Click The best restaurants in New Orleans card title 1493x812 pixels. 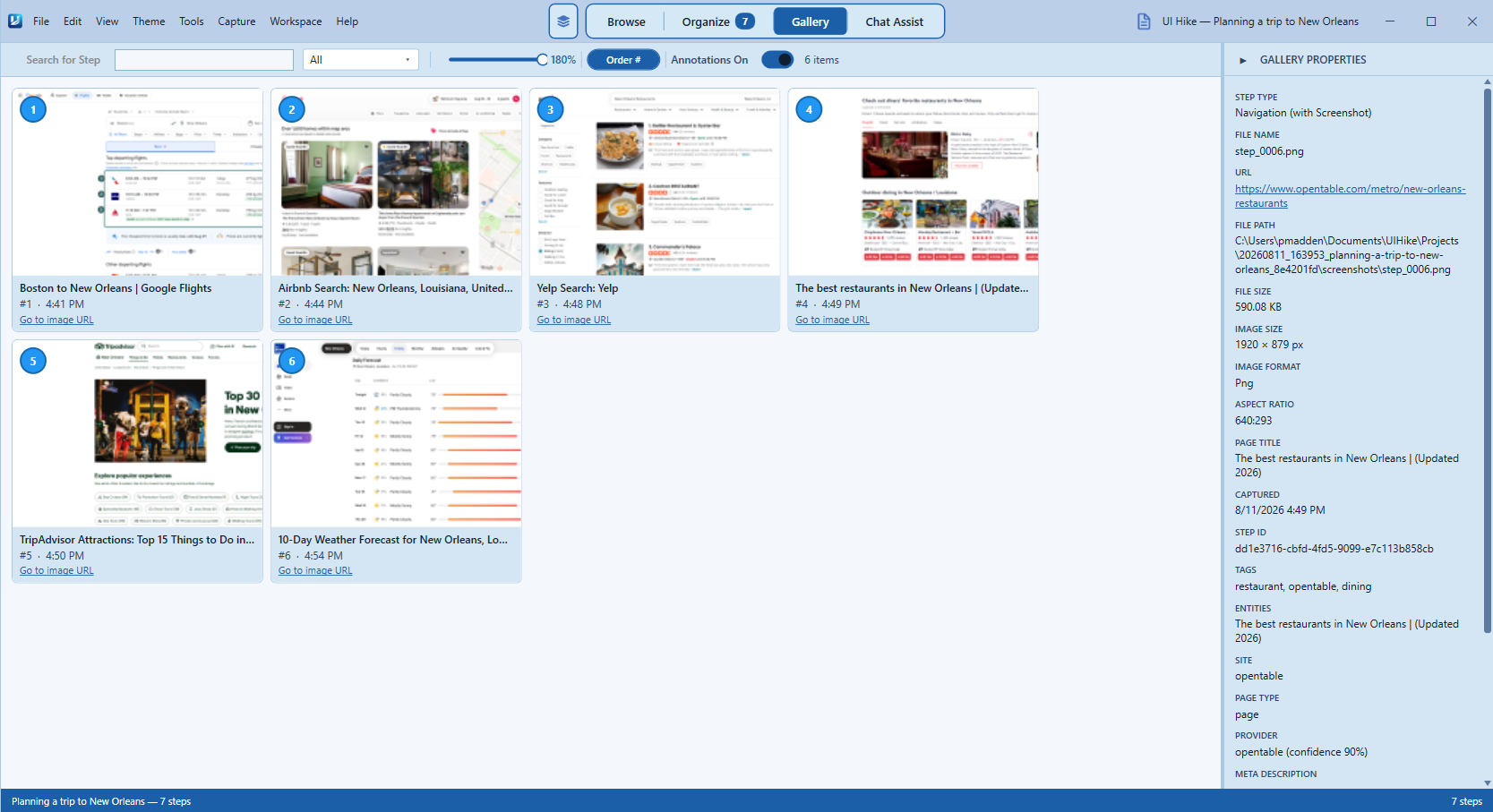click(x=913, y=288)
